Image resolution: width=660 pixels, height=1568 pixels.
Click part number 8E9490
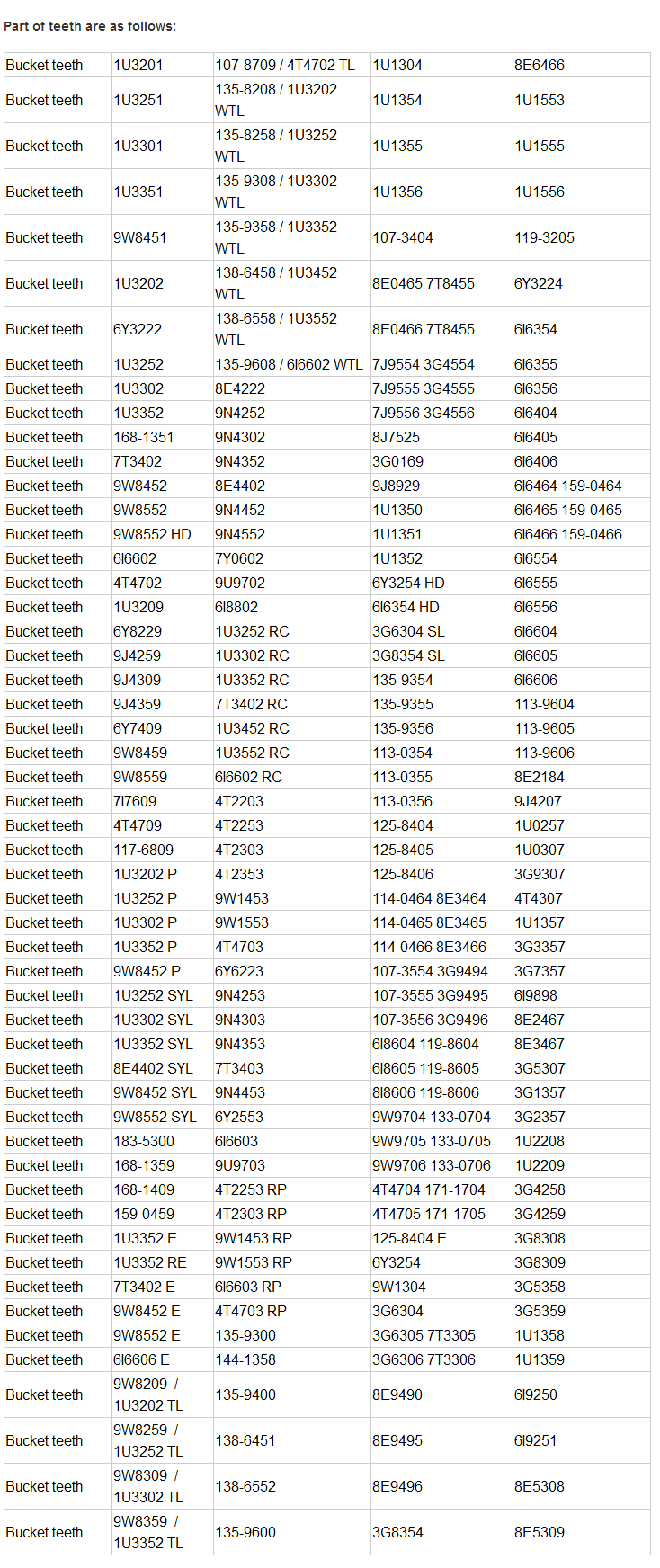coord(397,1394)
